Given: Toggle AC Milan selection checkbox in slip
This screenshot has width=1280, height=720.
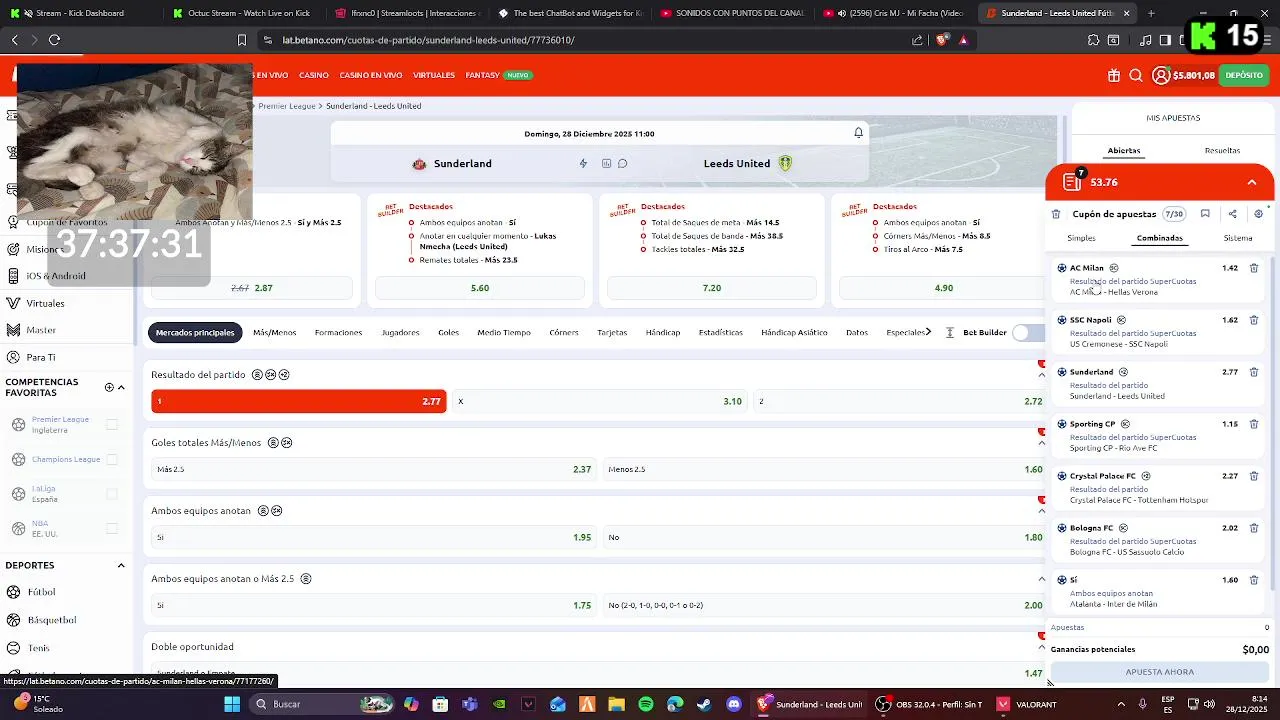Looking at the screenshot, I should 1062,268.
